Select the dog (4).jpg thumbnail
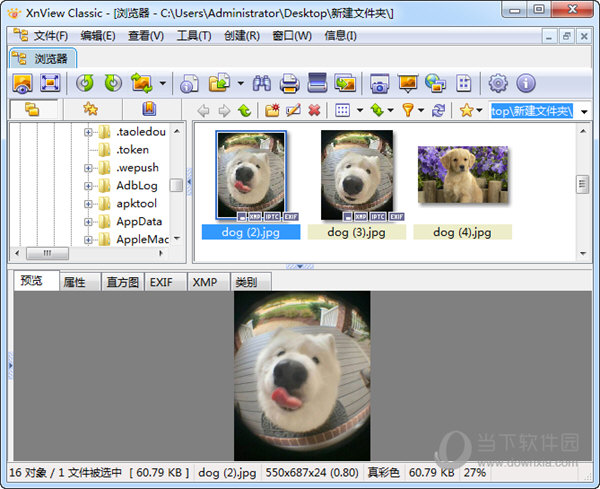 click(x=462, y=190)
